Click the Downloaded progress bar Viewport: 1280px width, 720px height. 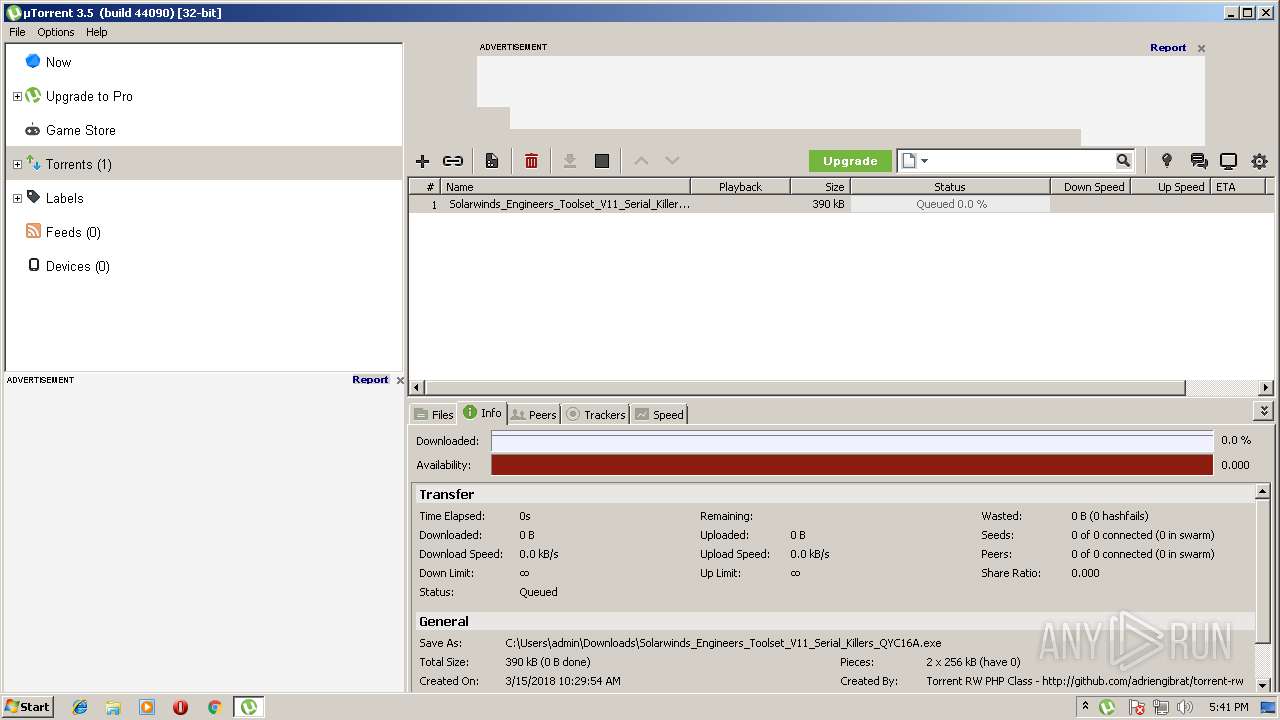[x=852, y=440]
